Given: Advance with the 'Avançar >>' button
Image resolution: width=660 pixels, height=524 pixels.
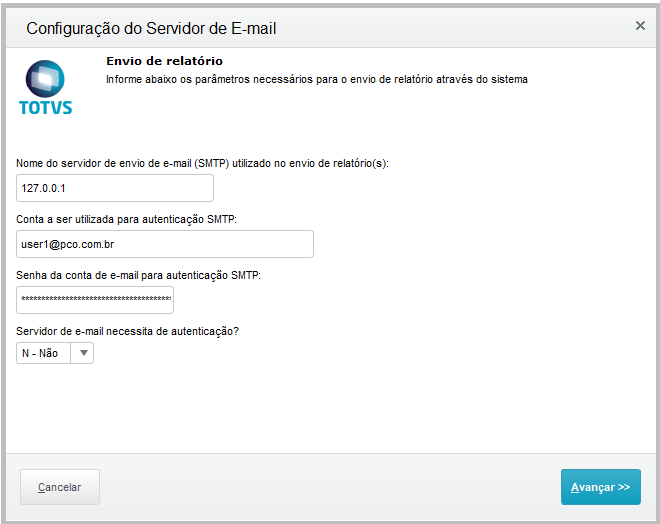Looking at the screenshot, I should tap(600, 487).
